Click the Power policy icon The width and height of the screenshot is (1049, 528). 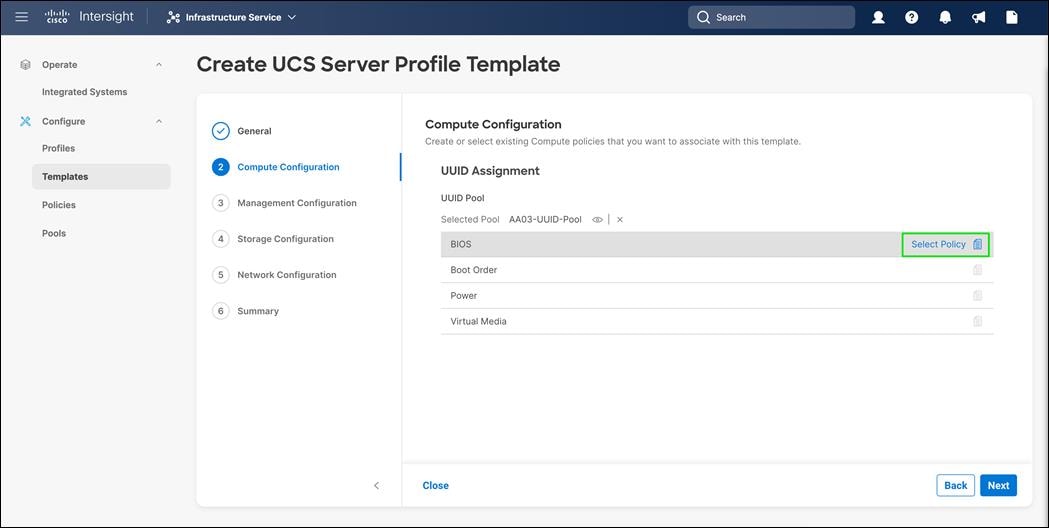[x=977, y=295]
